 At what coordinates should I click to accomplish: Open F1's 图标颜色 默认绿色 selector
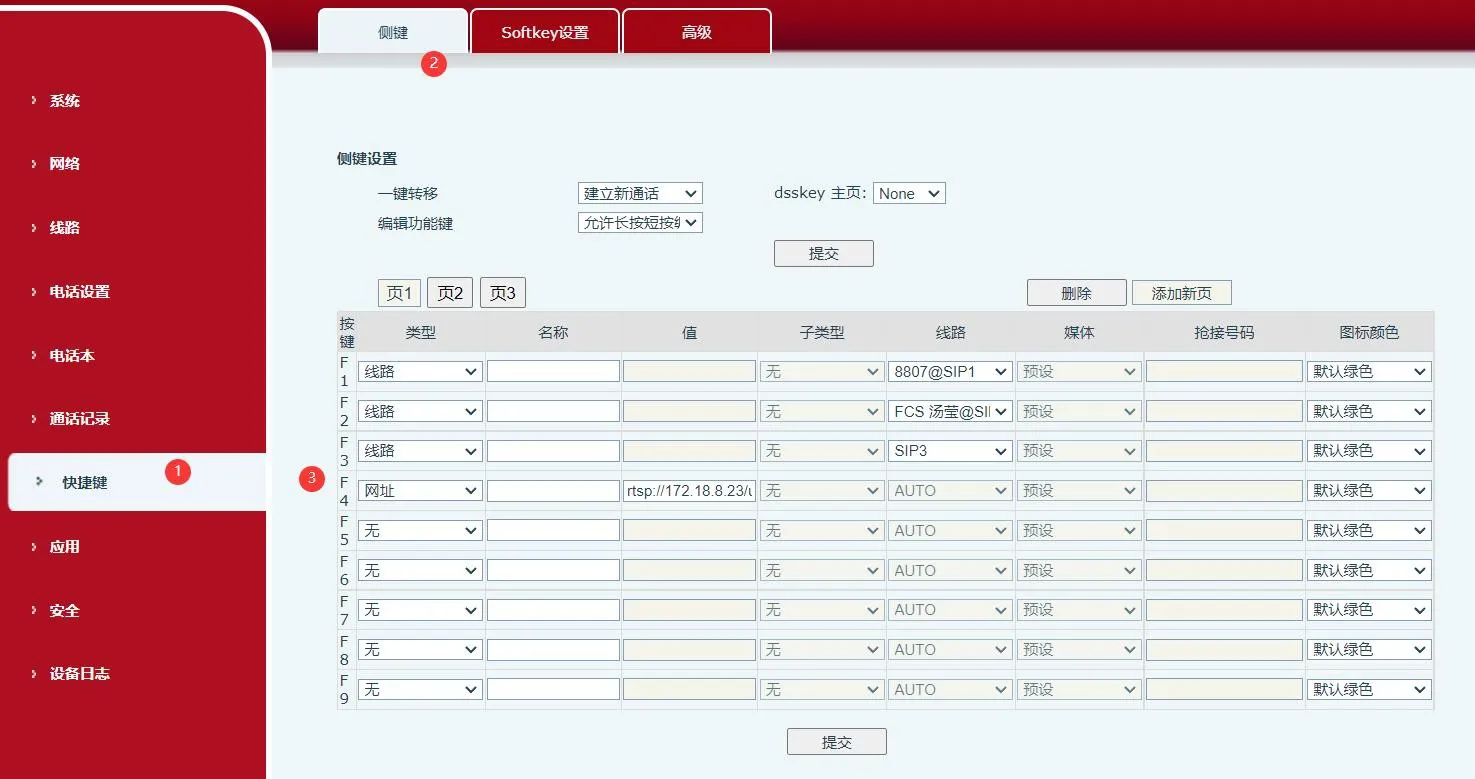tap(1369, 370)
